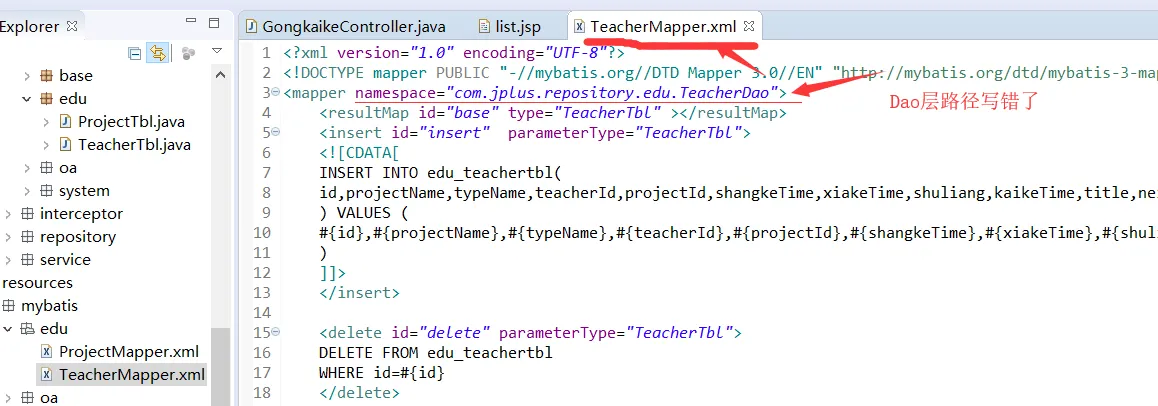The width and height of the screenshot is (1158, 406).
Task: Close the Explorer view tab
Action: [72, 27]
